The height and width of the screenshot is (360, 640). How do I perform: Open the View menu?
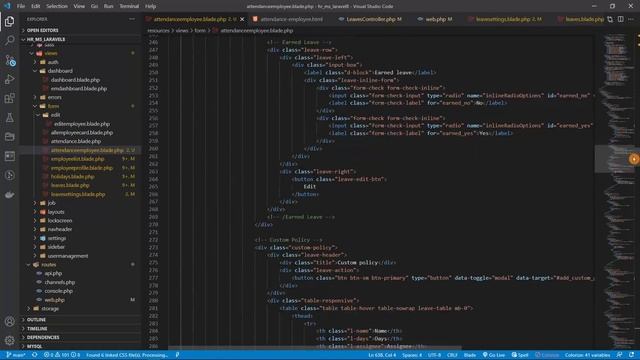[79, 6]
